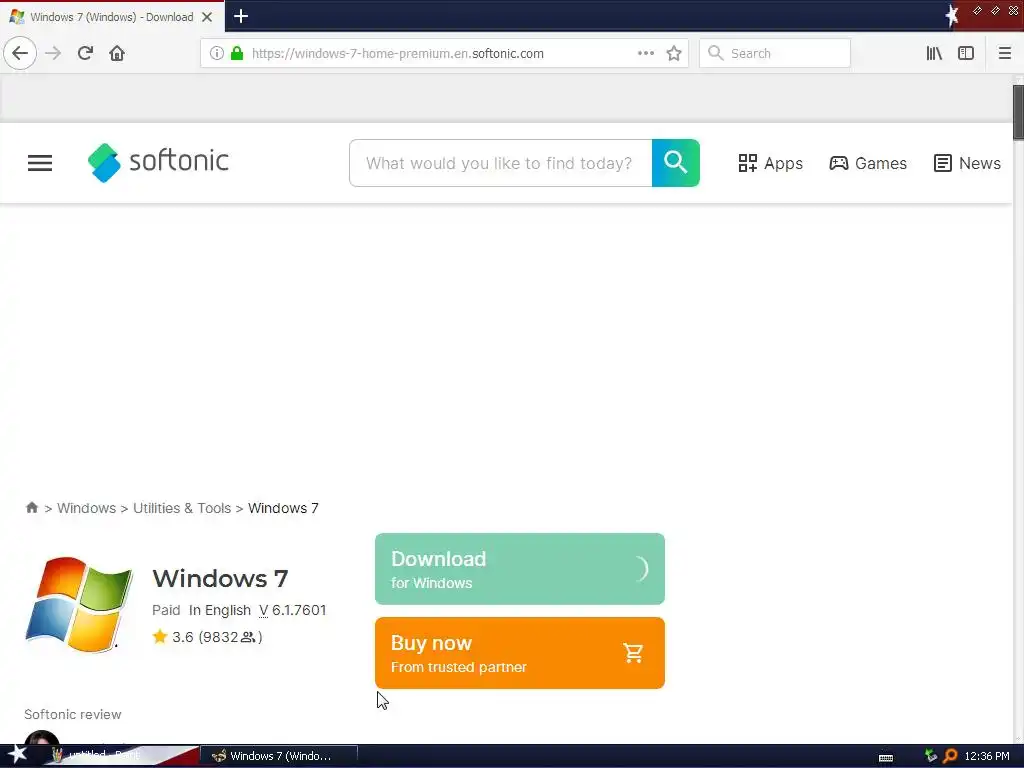Click the orange magnifier tray icon
This screenshot has width=1024, height=768.
tap(950, 756)
